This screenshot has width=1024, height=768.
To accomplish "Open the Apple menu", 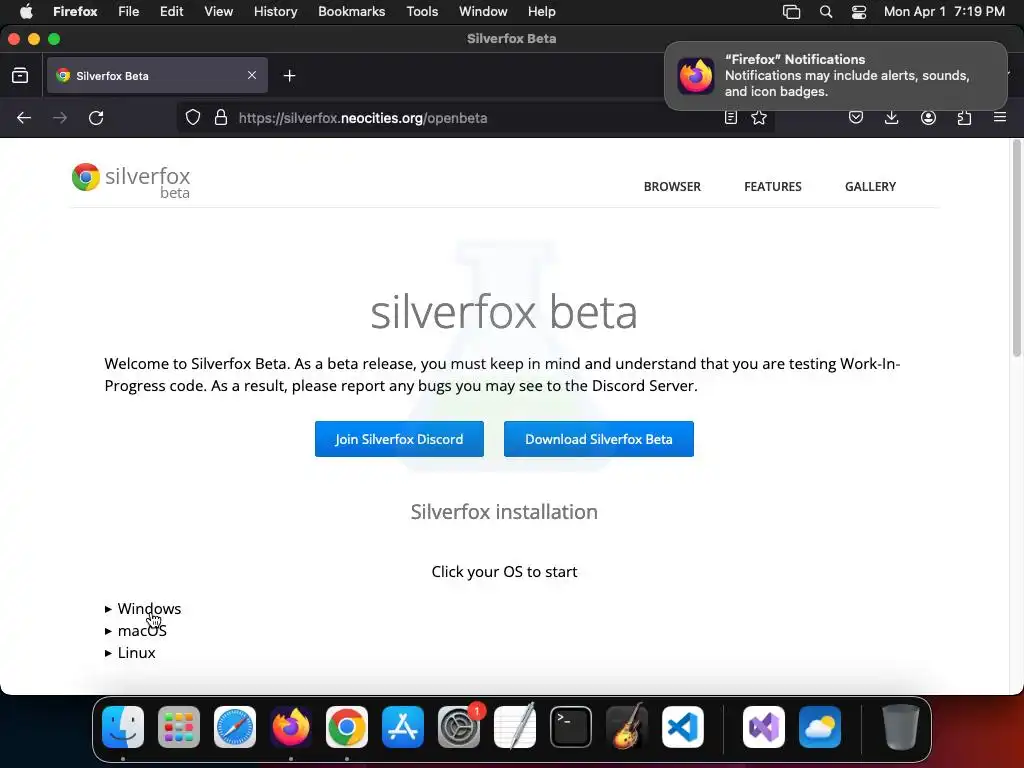I will pos(26,11).
